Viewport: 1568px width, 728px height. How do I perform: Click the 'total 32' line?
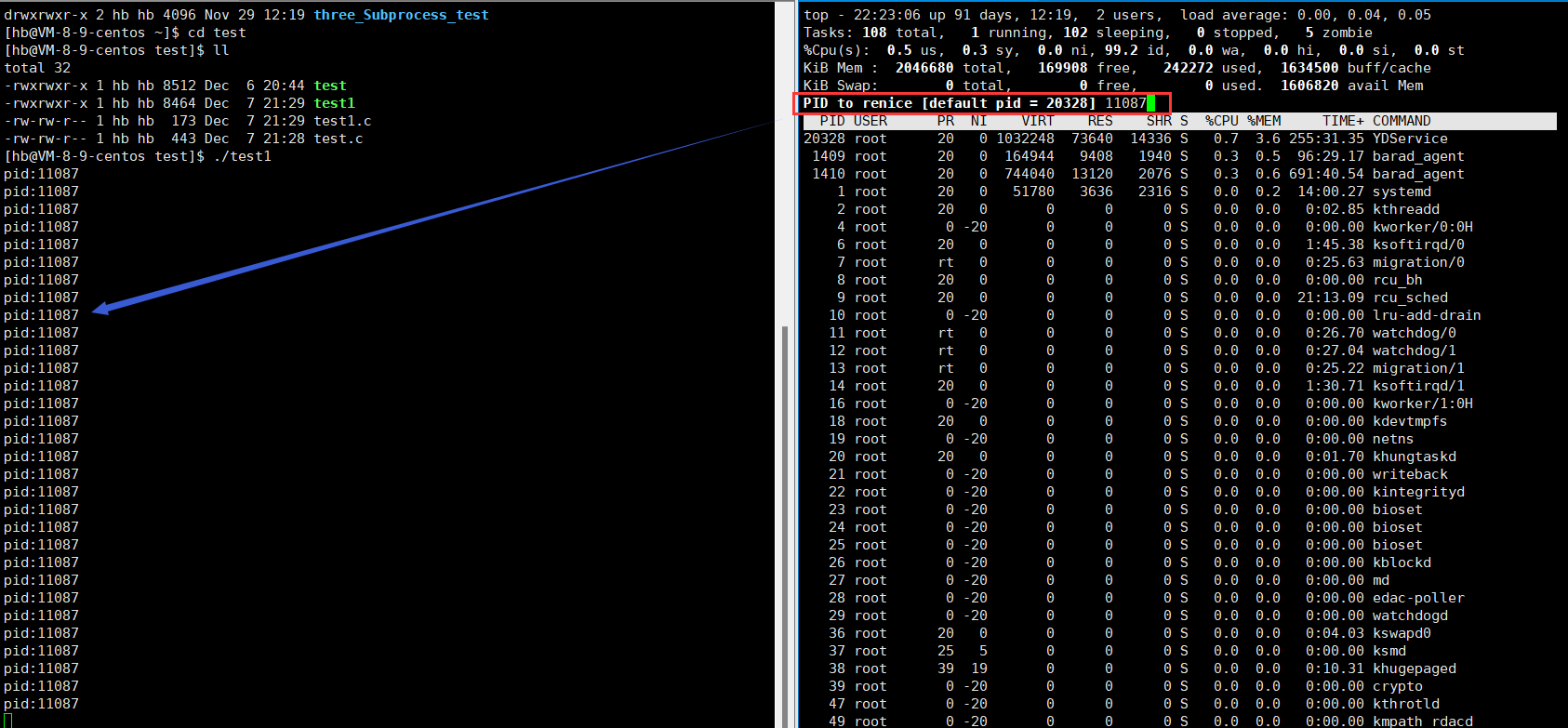[37, 68]
